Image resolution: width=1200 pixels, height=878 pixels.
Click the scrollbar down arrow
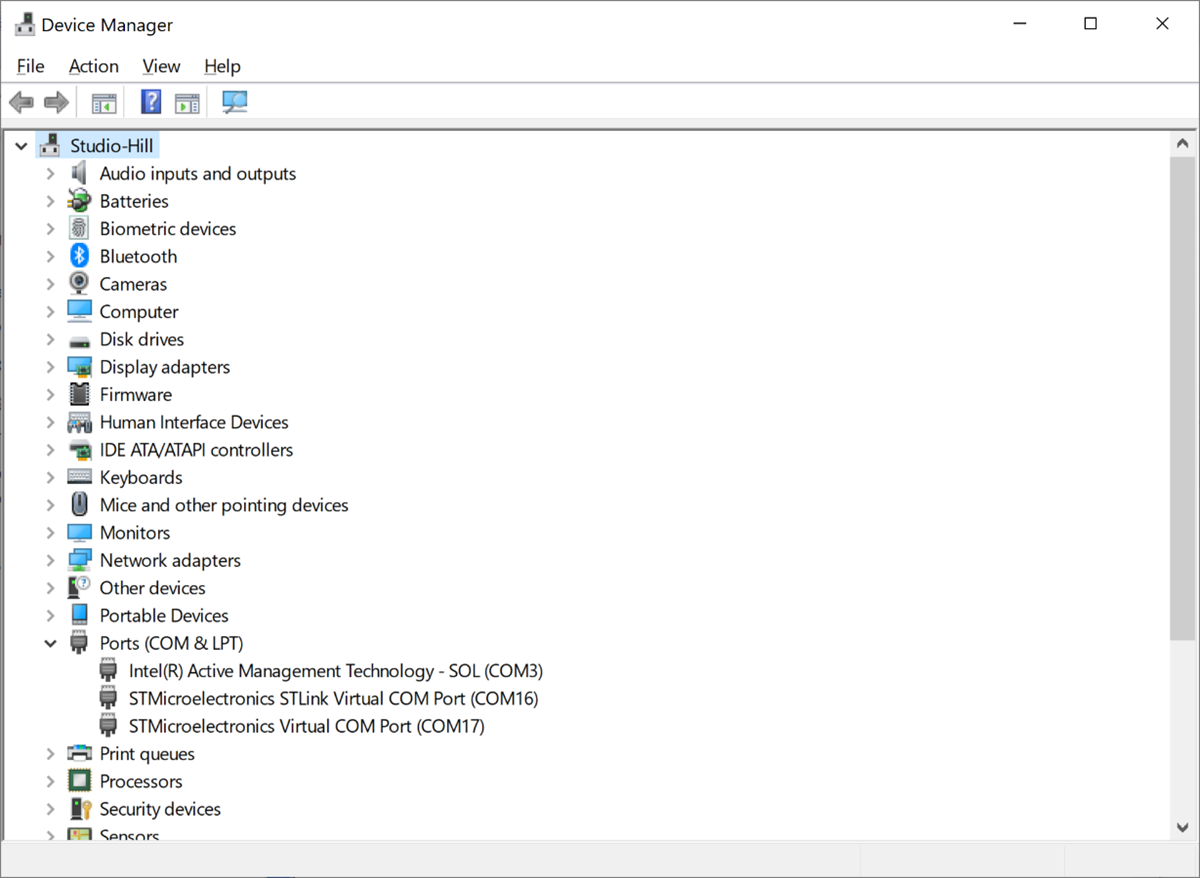point(1183,827)
